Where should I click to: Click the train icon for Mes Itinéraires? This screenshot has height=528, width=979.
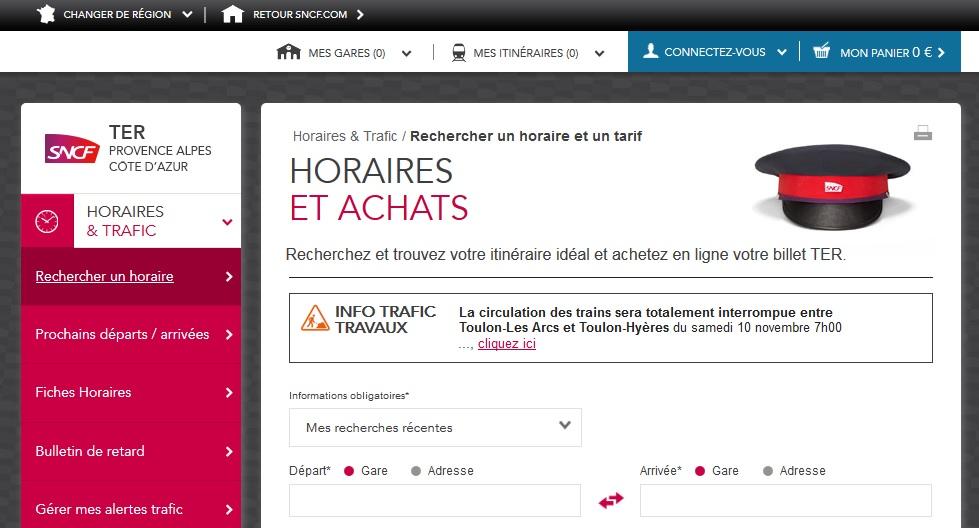click(459, 53)
